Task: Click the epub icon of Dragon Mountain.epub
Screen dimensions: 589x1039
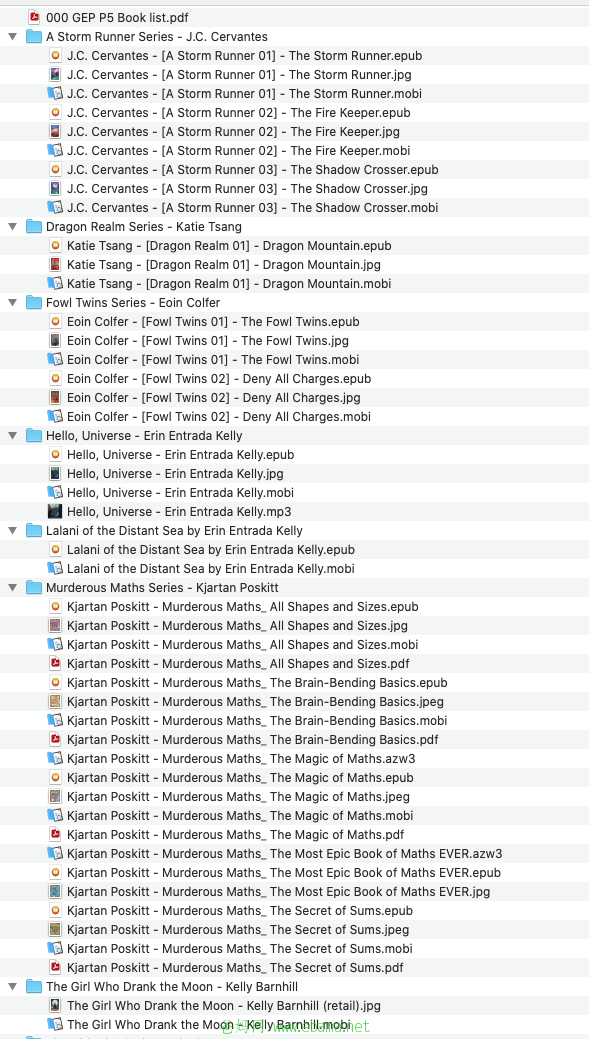Action: click(x=56, y=246)
